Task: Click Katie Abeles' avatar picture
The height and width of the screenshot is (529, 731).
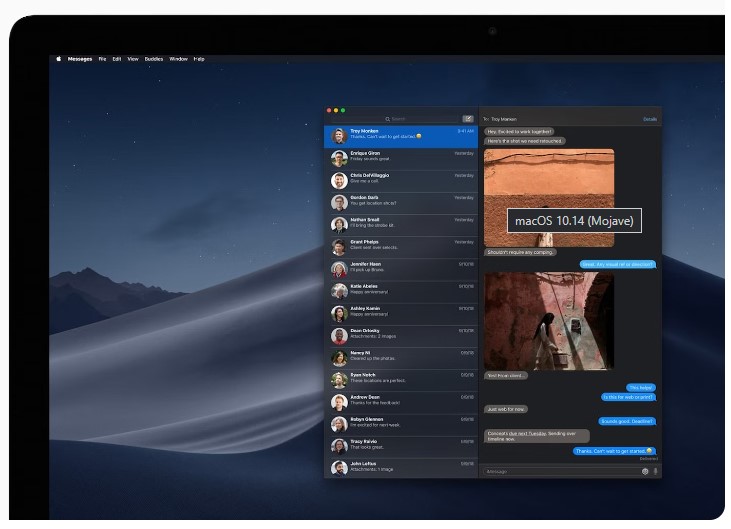Action: 339,291
